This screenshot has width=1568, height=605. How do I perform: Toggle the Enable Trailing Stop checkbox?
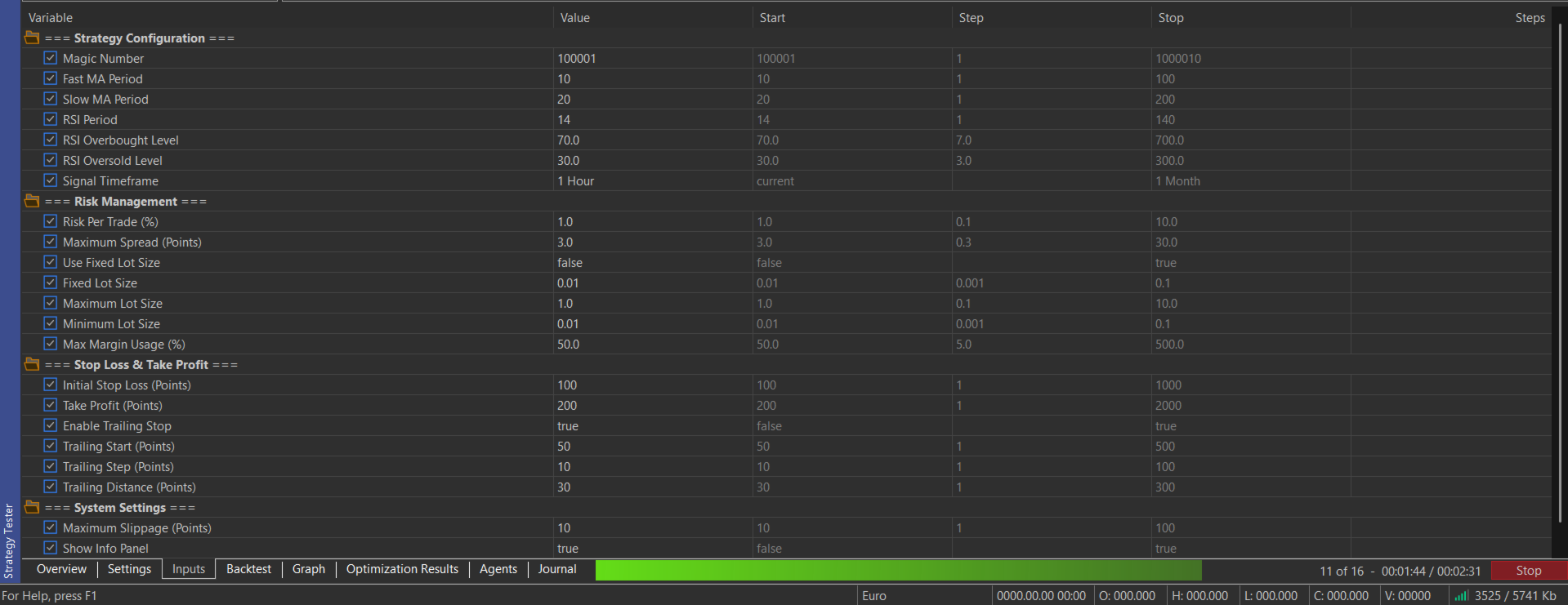tap(51, 425)
